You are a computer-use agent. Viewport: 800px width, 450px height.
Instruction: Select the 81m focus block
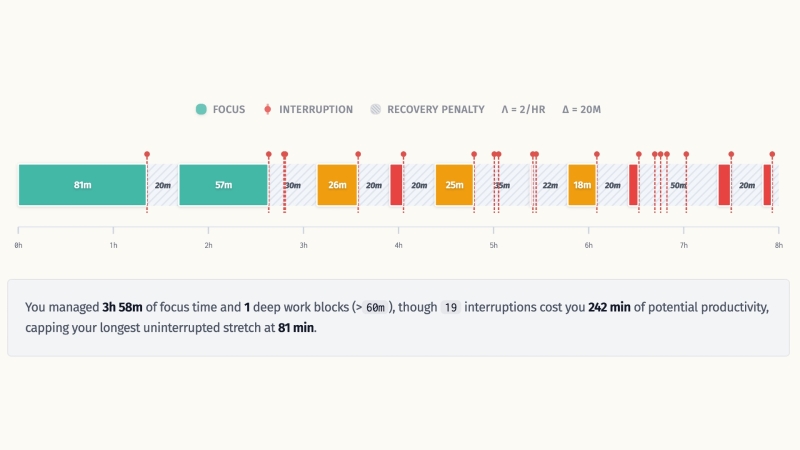pyautogui.click(x=82, y=185)
